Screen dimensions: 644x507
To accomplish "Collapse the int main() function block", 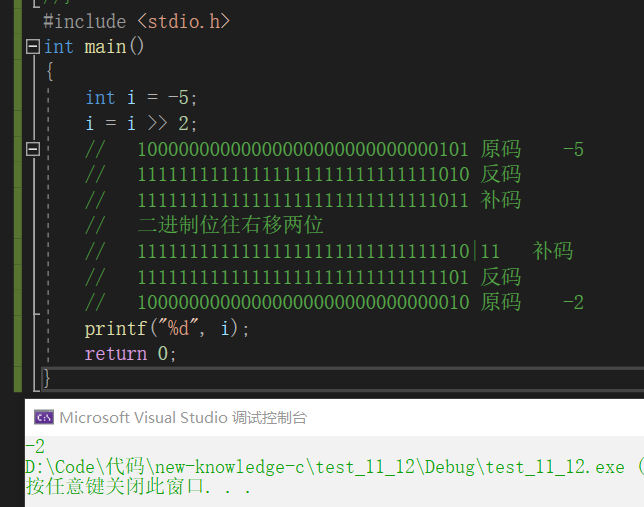I will [33, 47].
